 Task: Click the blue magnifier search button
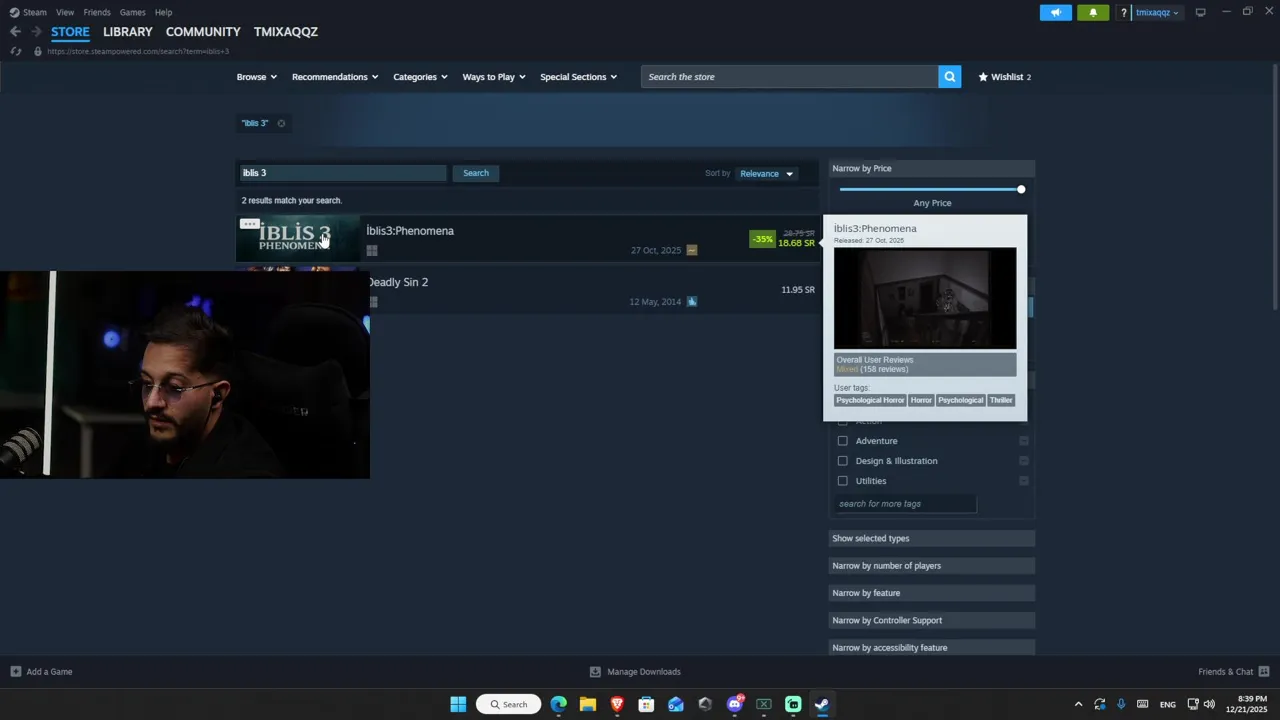(949, 77)
